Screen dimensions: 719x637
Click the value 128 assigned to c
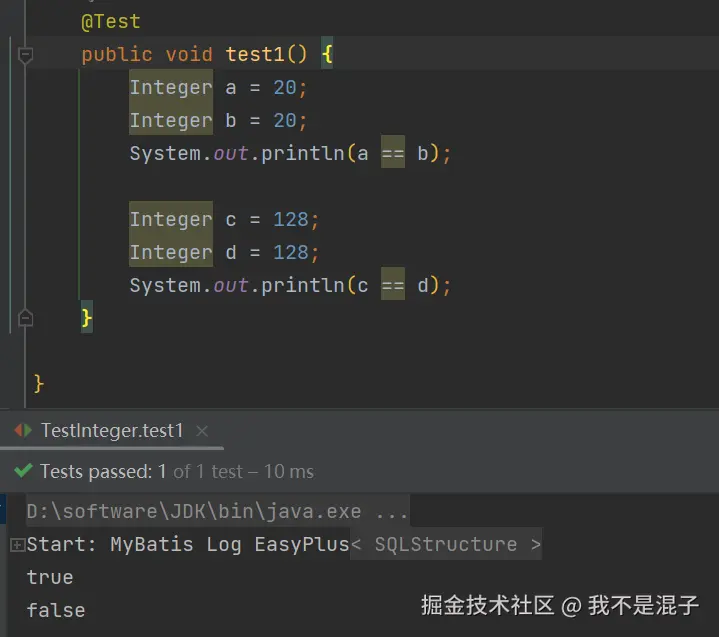[x=291, y=219]
